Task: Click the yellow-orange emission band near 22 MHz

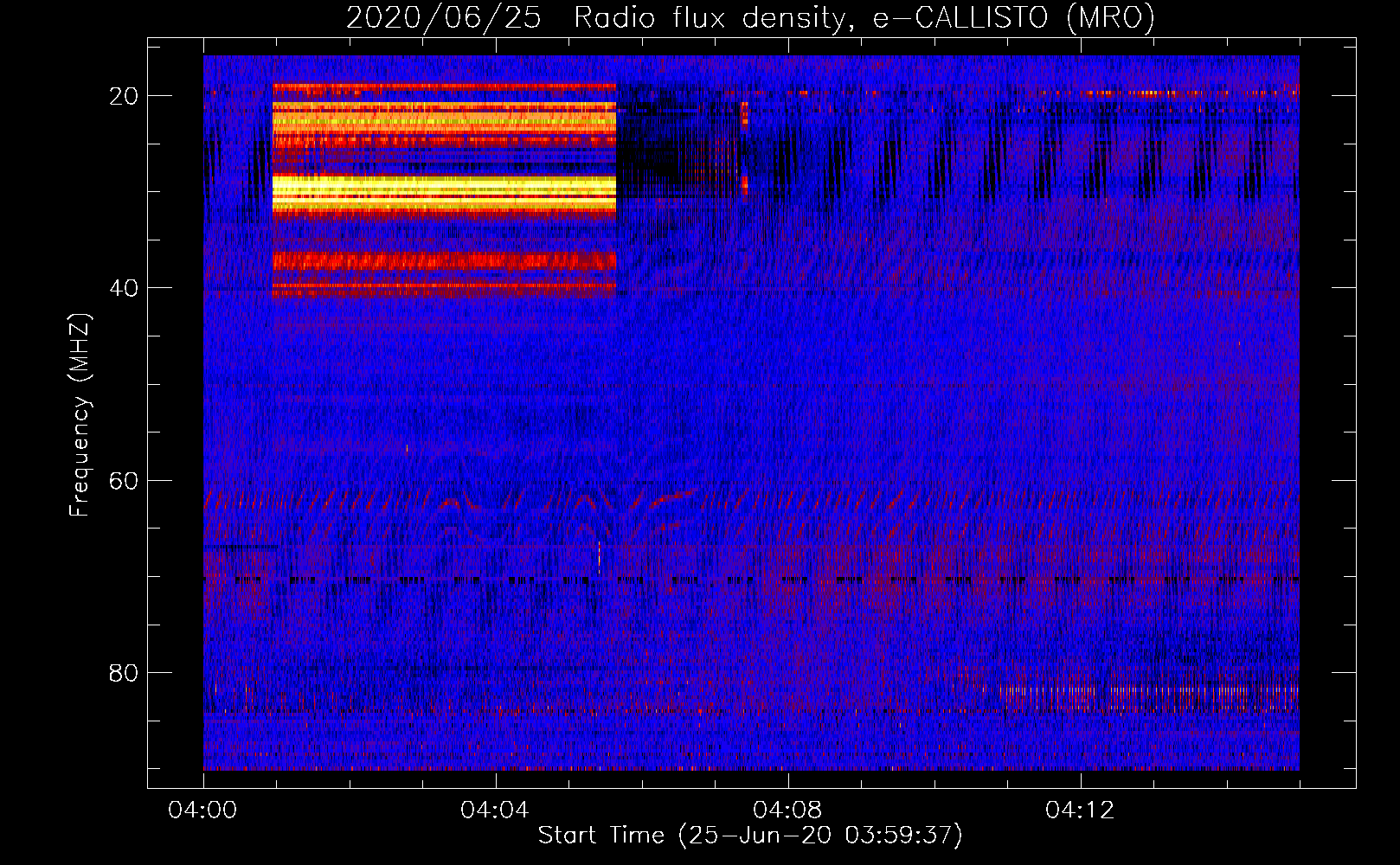Action: 444,119
